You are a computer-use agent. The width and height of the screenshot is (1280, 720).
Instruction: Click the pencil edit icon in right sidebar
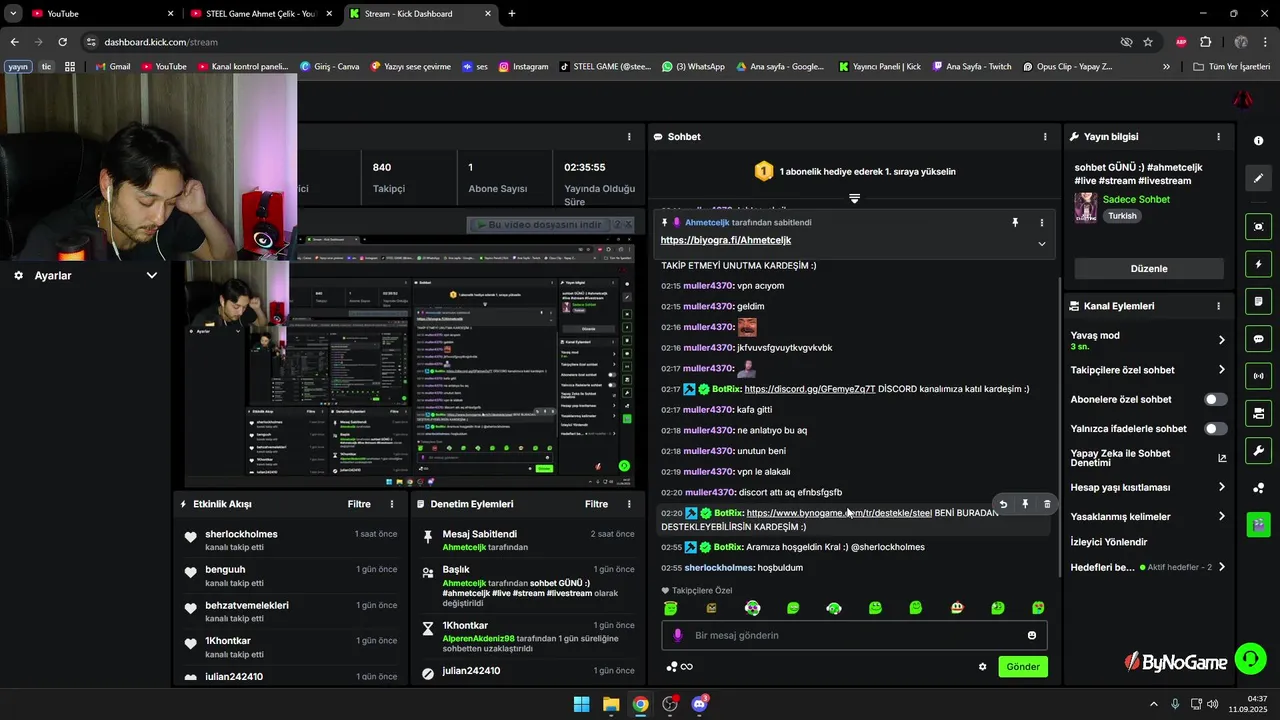pos(1258,178)
